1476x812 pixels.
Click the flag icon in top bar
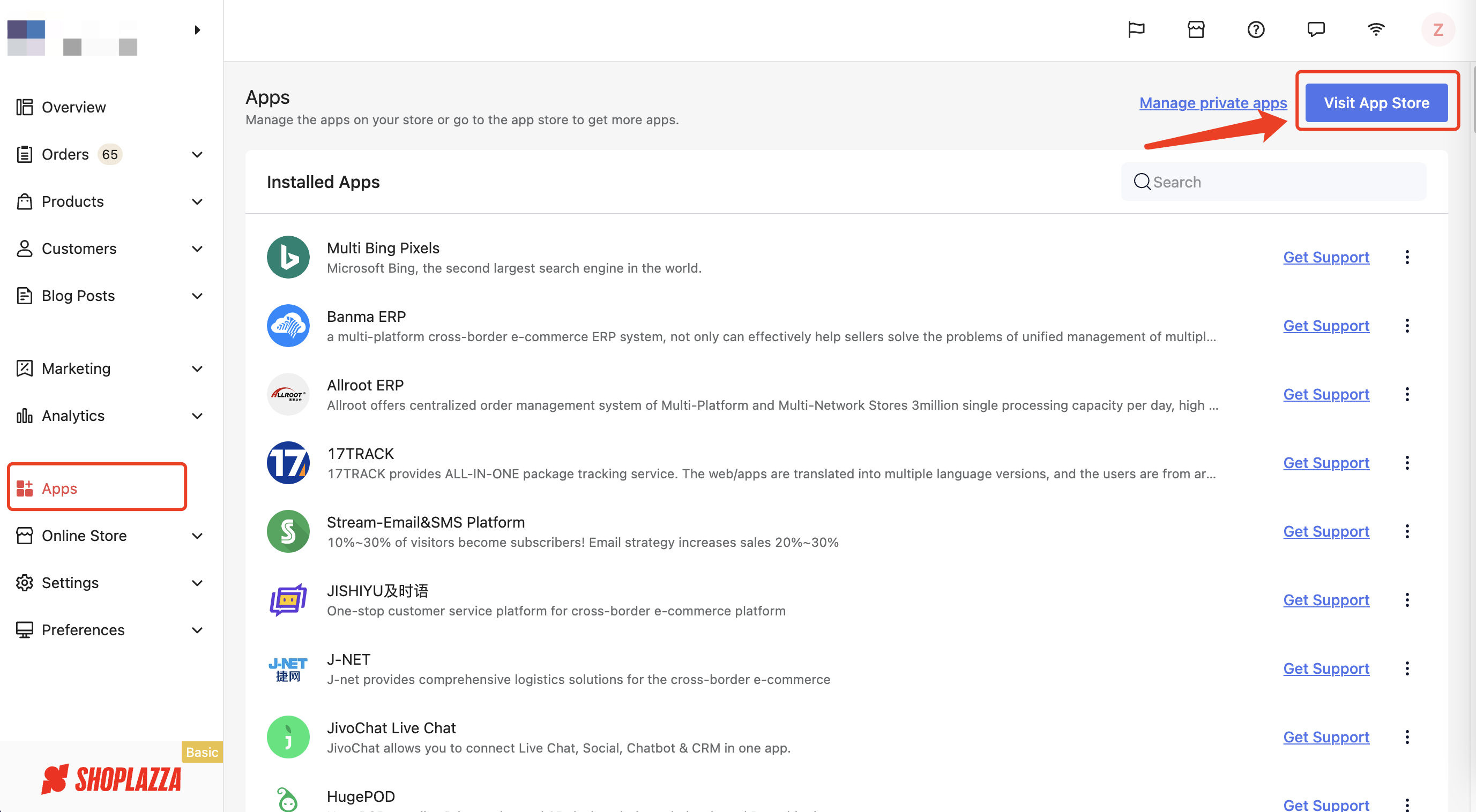(x=1136, y=29)
